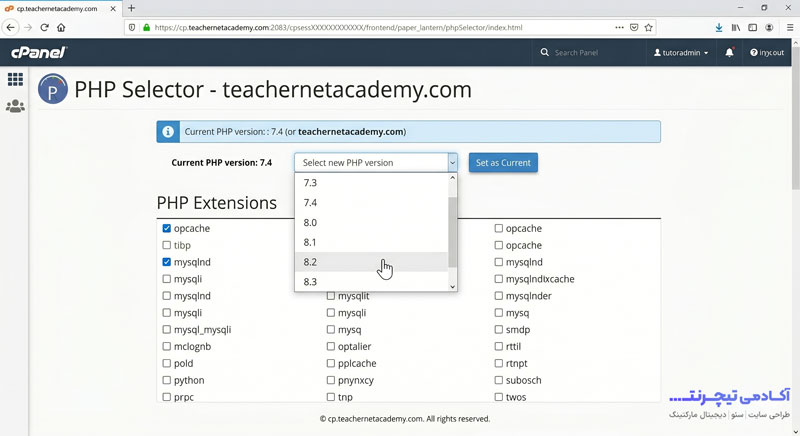Click the logout link in the header
Viewport: 800px width, 436px height.
[767, 53]
